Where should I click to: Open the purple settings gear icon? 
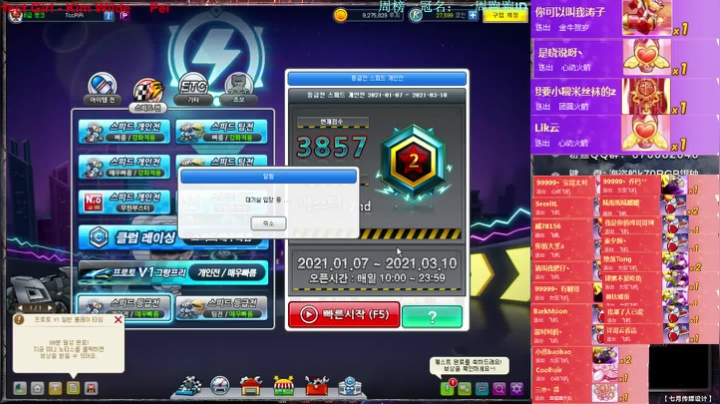(x=517, y=389)
